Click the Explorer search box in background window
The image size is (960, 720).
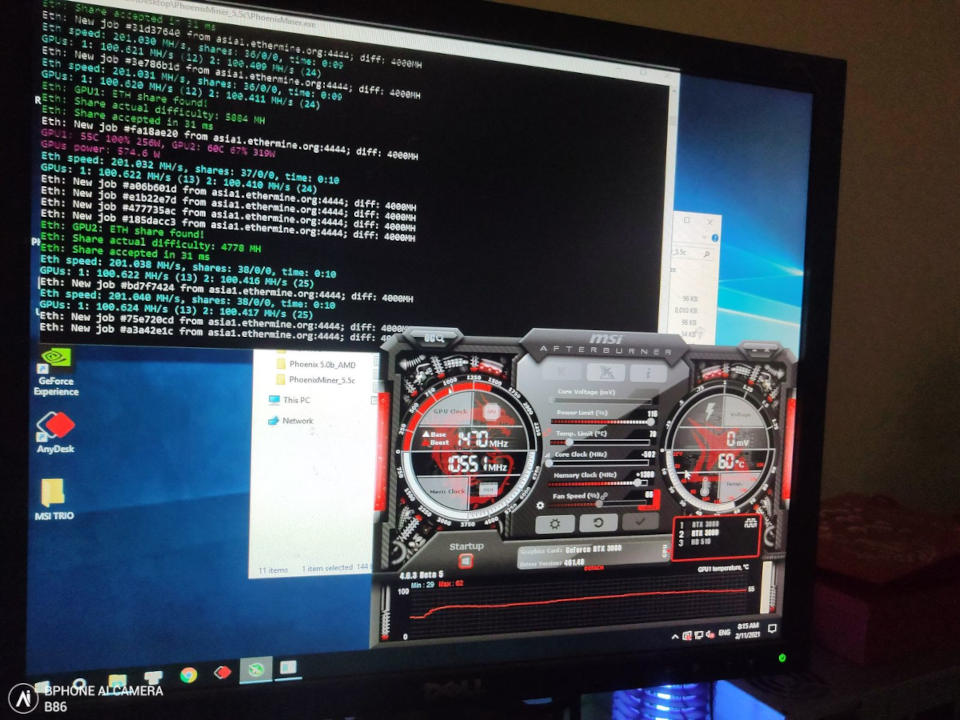(x=692, y=252)
